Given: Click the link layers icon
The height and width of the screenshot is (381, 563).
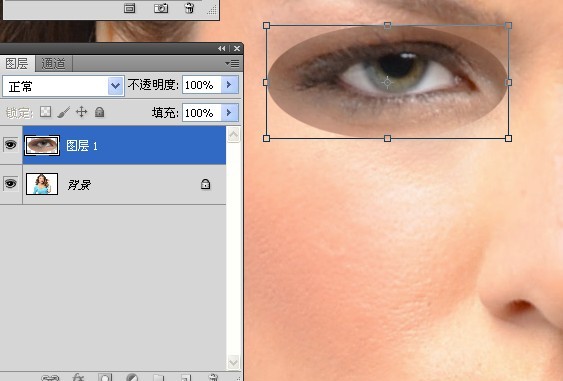Looking at the screenshot, I should pos(50,378).
